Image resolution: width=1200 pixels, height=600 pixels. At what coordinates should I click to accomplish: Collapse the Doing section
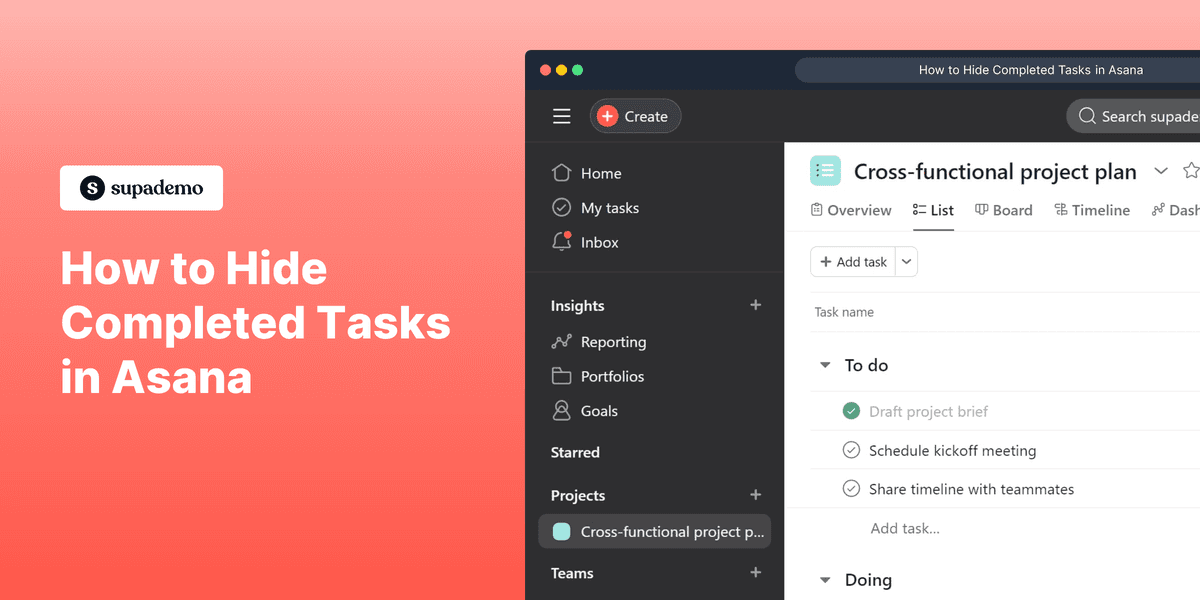[824, 580]
